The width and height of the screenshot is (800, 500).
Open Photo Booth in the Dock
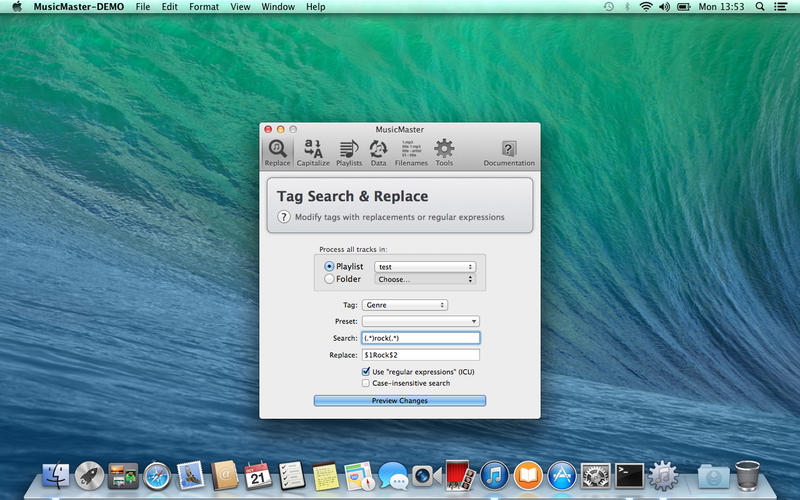[x=460, y=476]
